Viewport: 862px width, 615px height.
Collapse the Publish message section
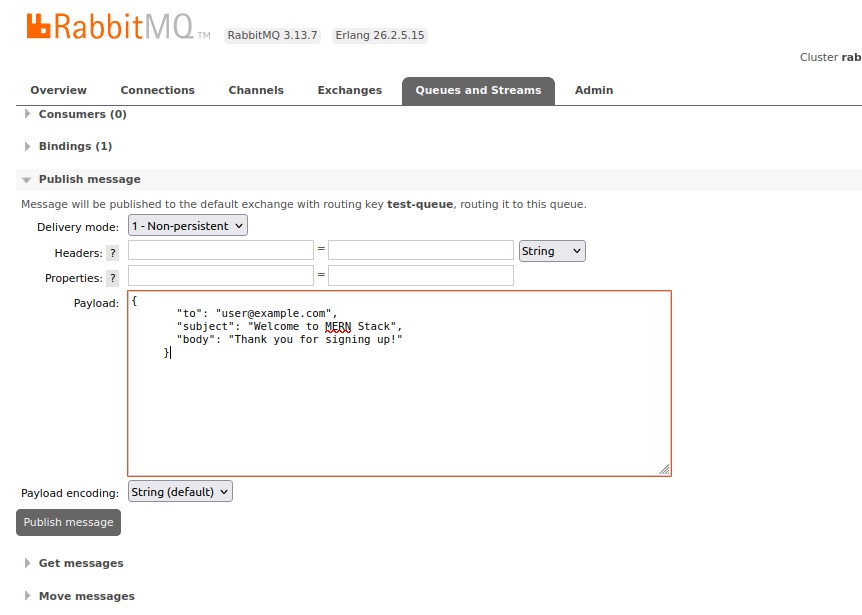(x=89, y=179)
